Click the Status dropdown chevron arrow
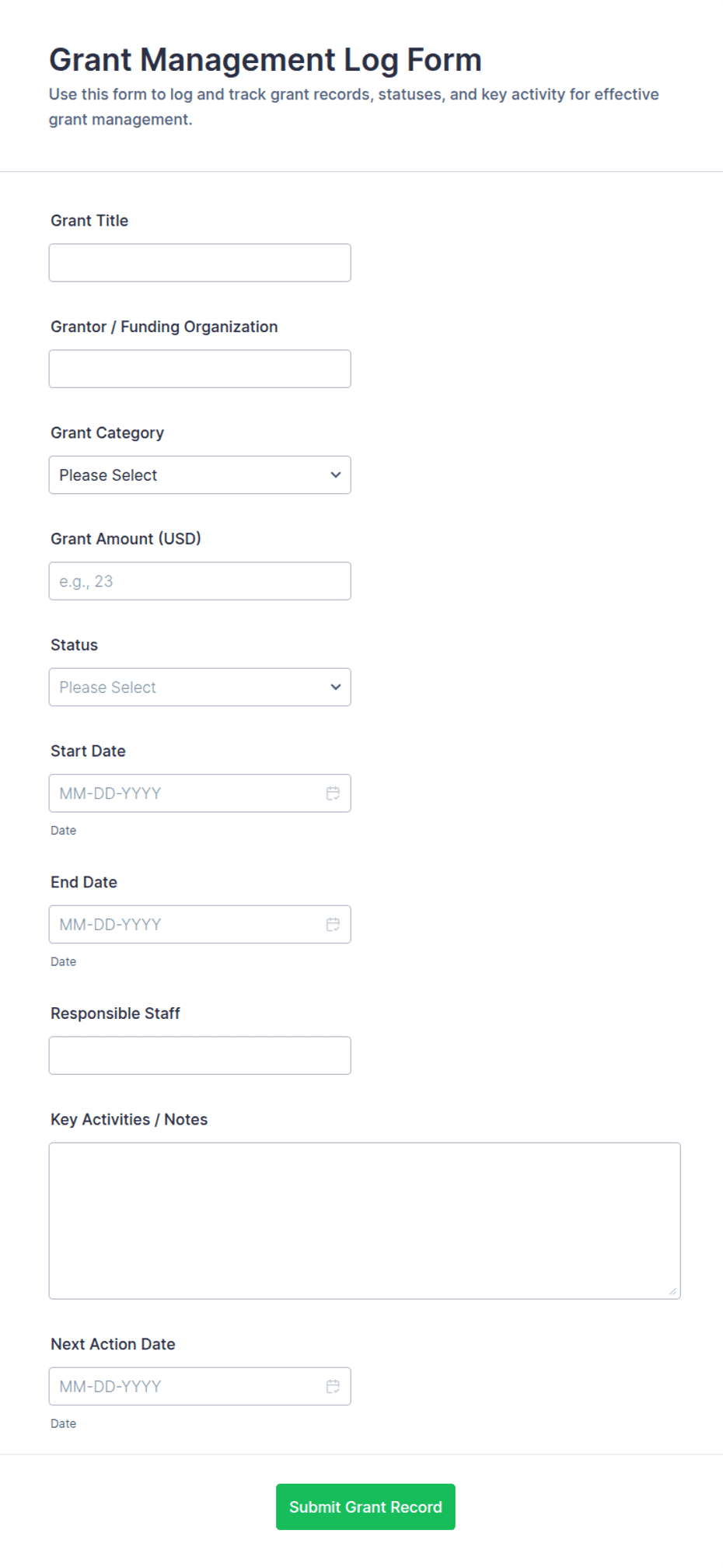 pyautogui.click(x=336, y=688)
